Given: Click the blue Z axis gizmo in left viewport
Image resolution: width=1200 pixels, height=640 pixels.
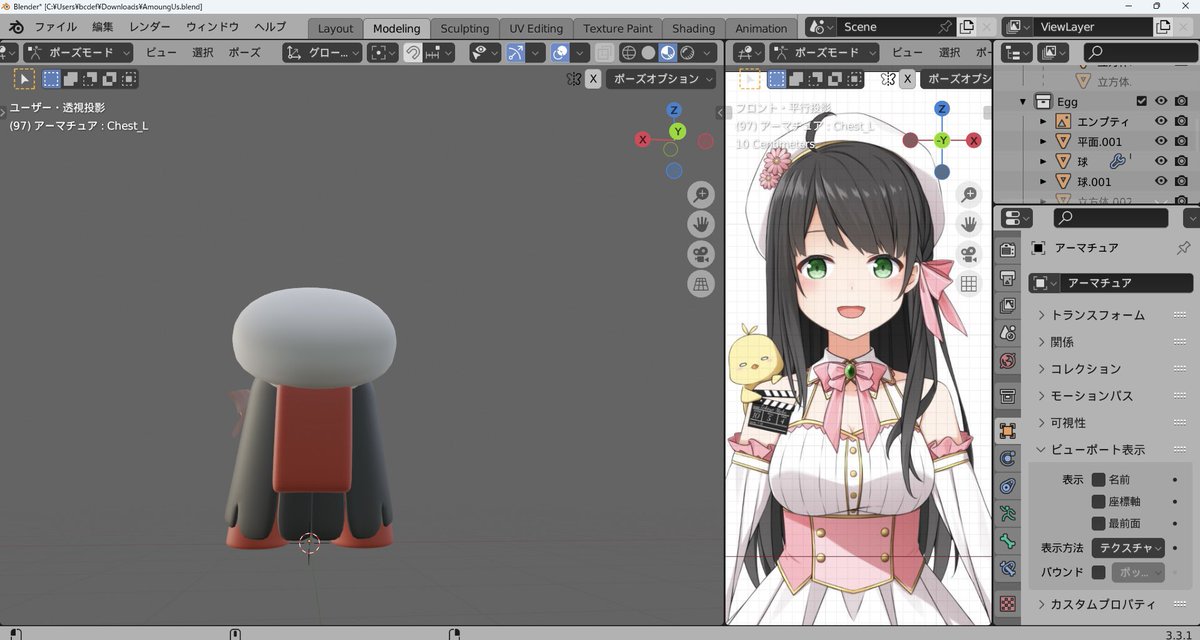Looking at the screenshot, I should click(675, 109).
